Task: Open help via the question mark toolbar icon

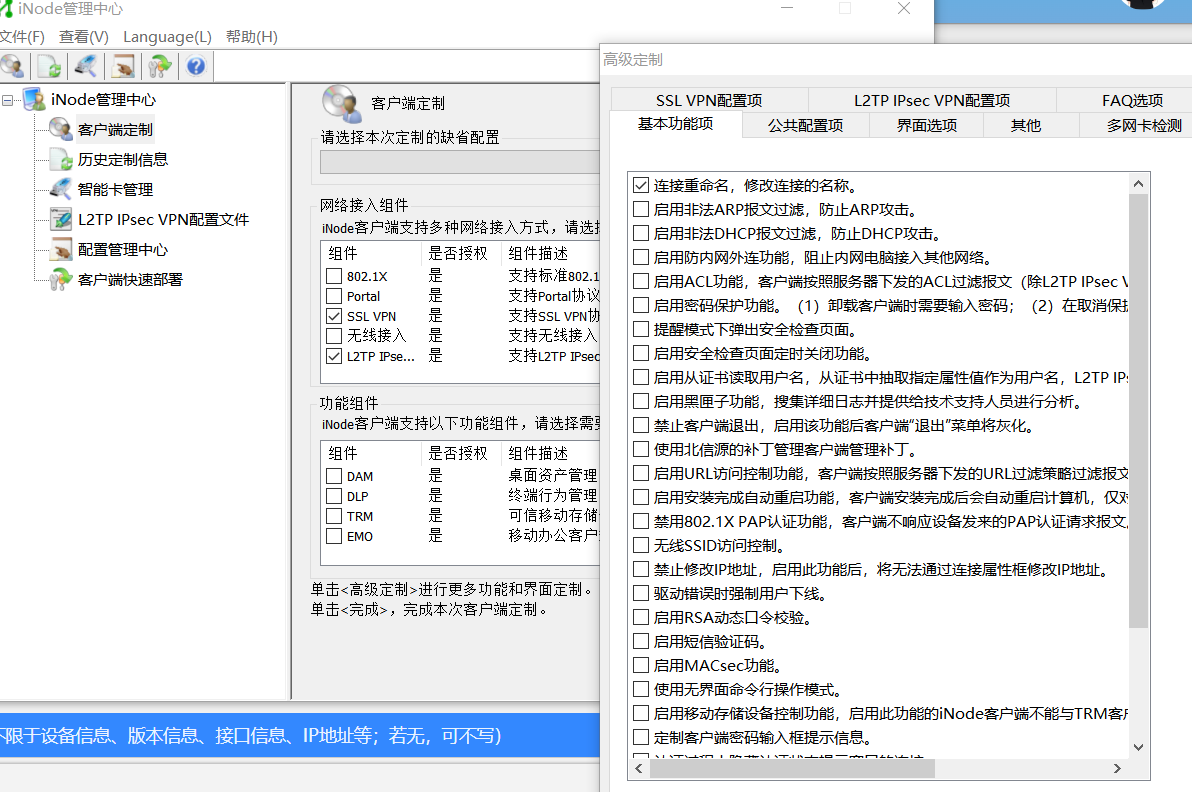Action: 195,67
